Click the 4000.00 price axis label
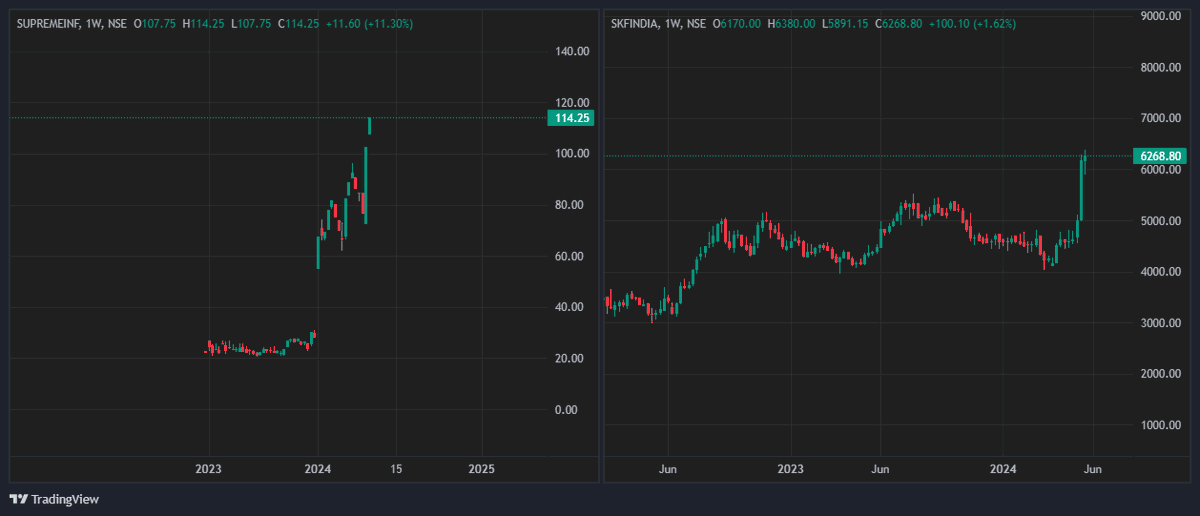The width and height of the screenshot is (1200, 516). pyautogui.click(x=1161, y=271)
